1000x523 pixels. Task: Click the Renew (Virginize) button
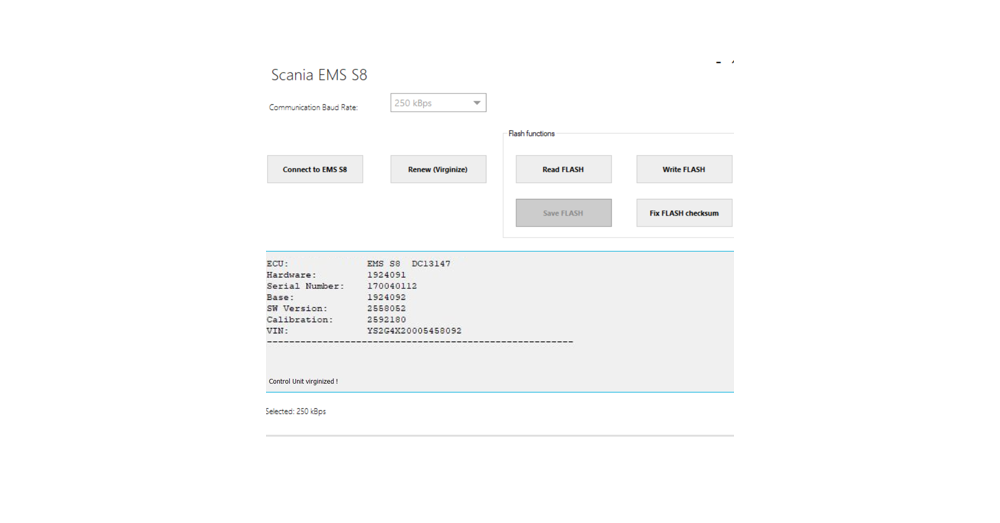(438, 169)
